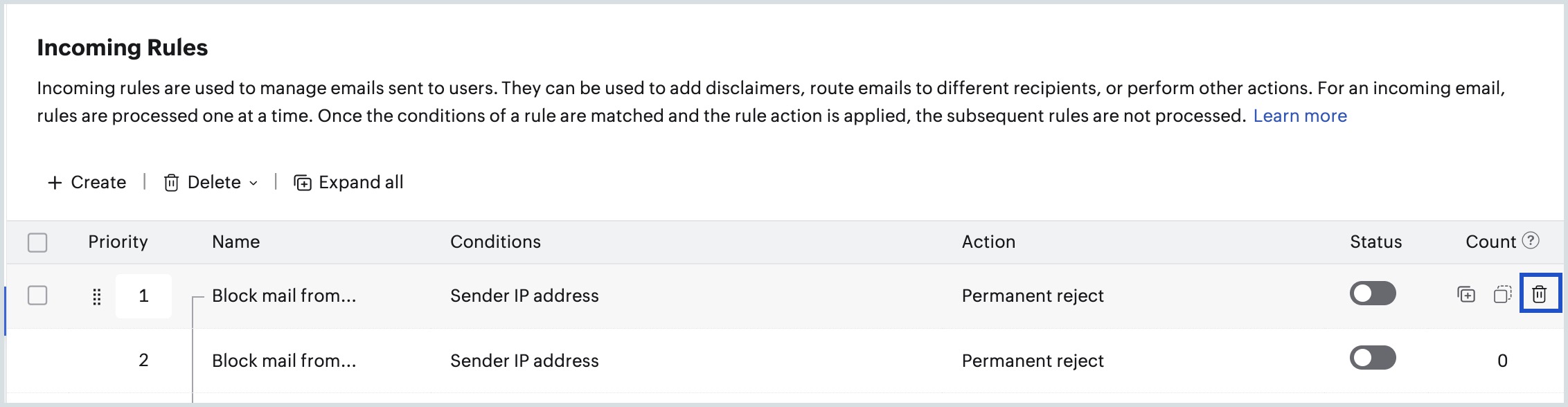Enable status switch of priority 2 rule

[x=1372, y=358]
